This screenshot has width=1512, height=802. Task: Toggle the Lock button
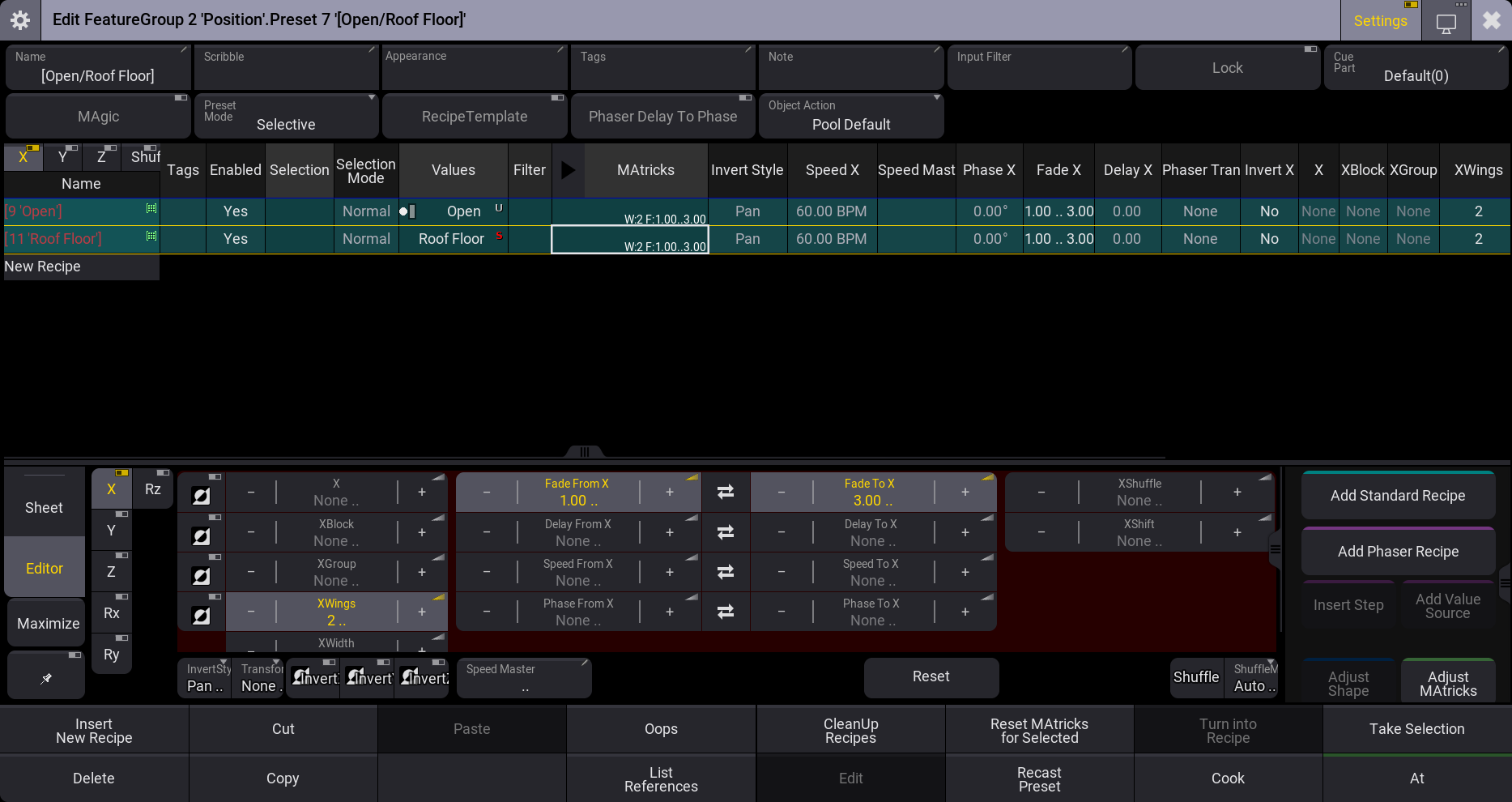click(1228, 68)
